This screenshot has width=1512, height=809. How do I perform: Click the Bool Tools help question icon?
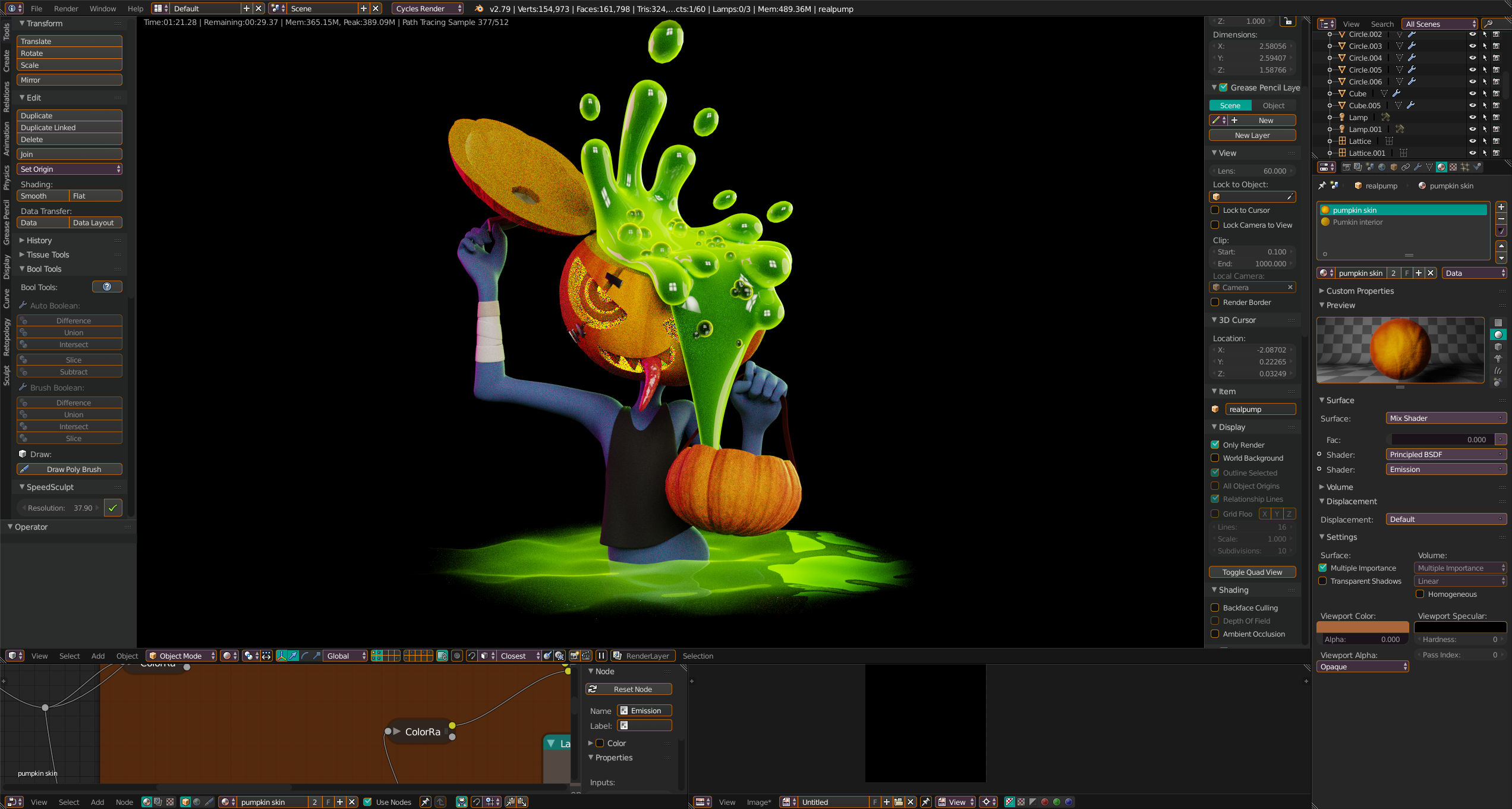(x=107, y=287)
